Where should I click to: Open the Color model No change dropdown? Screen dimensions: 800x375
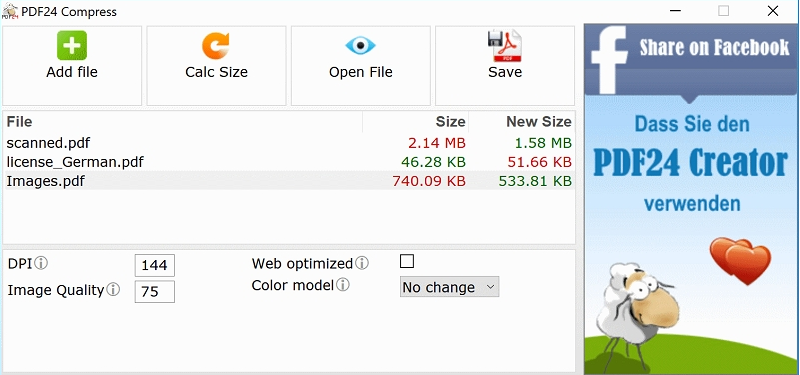(x=449, y=287)
